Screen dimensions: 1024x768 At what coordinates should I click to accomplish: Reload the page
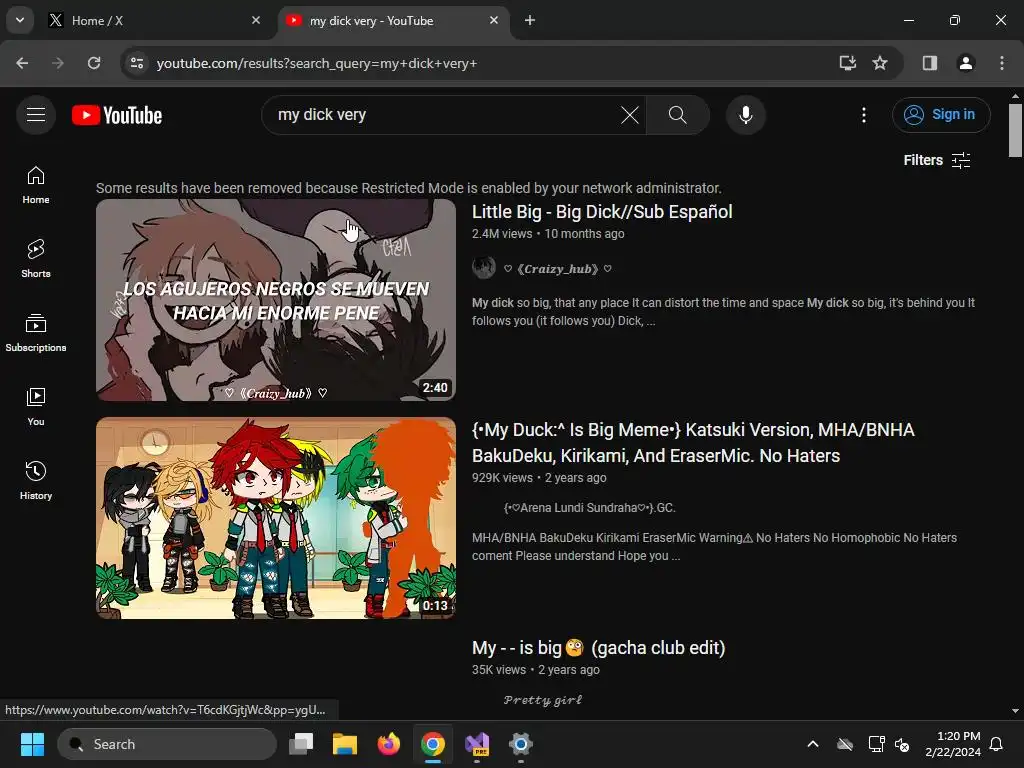(94, 63)
